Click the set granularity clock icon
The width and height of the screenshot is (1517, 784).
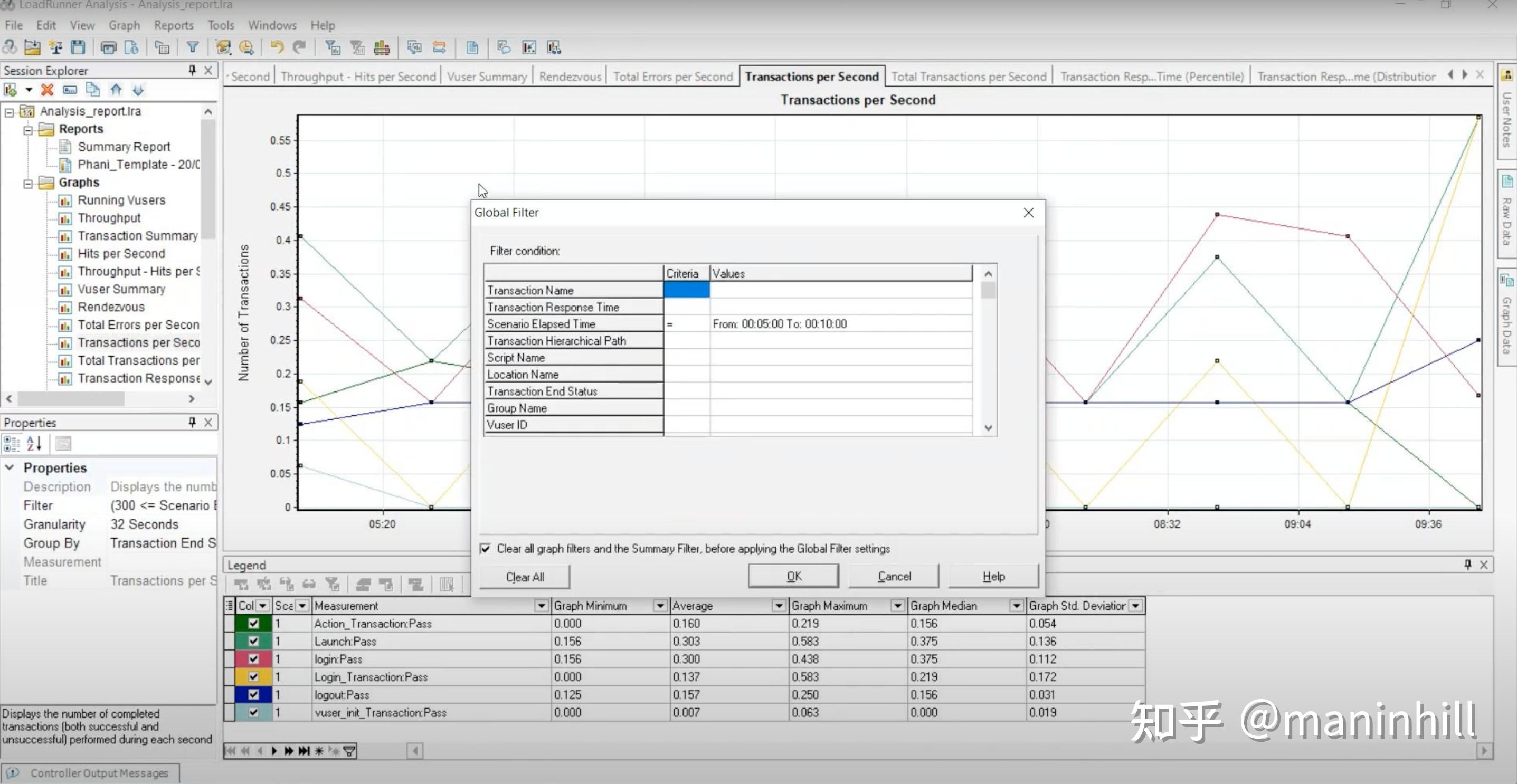click(246, 47)
